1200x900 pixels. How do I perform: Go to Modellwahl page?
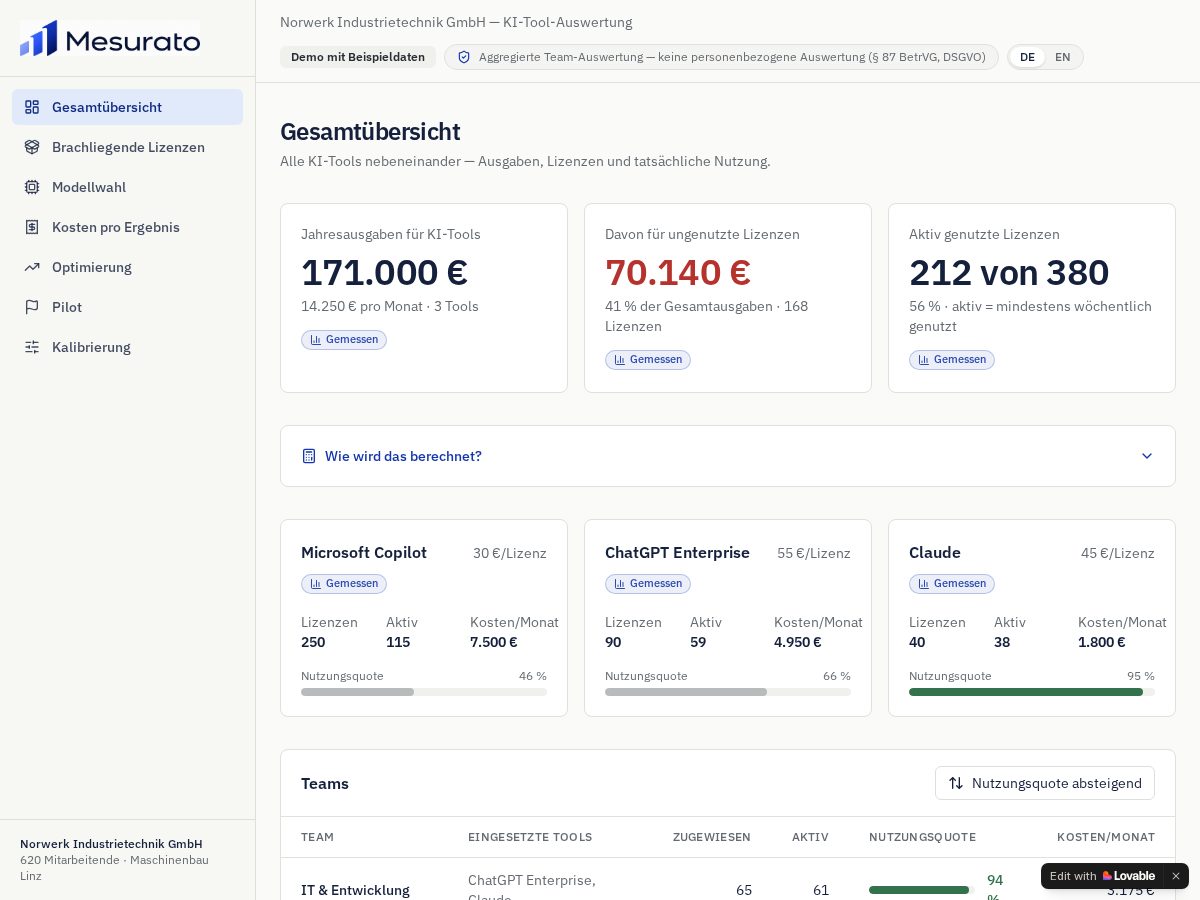127,187
